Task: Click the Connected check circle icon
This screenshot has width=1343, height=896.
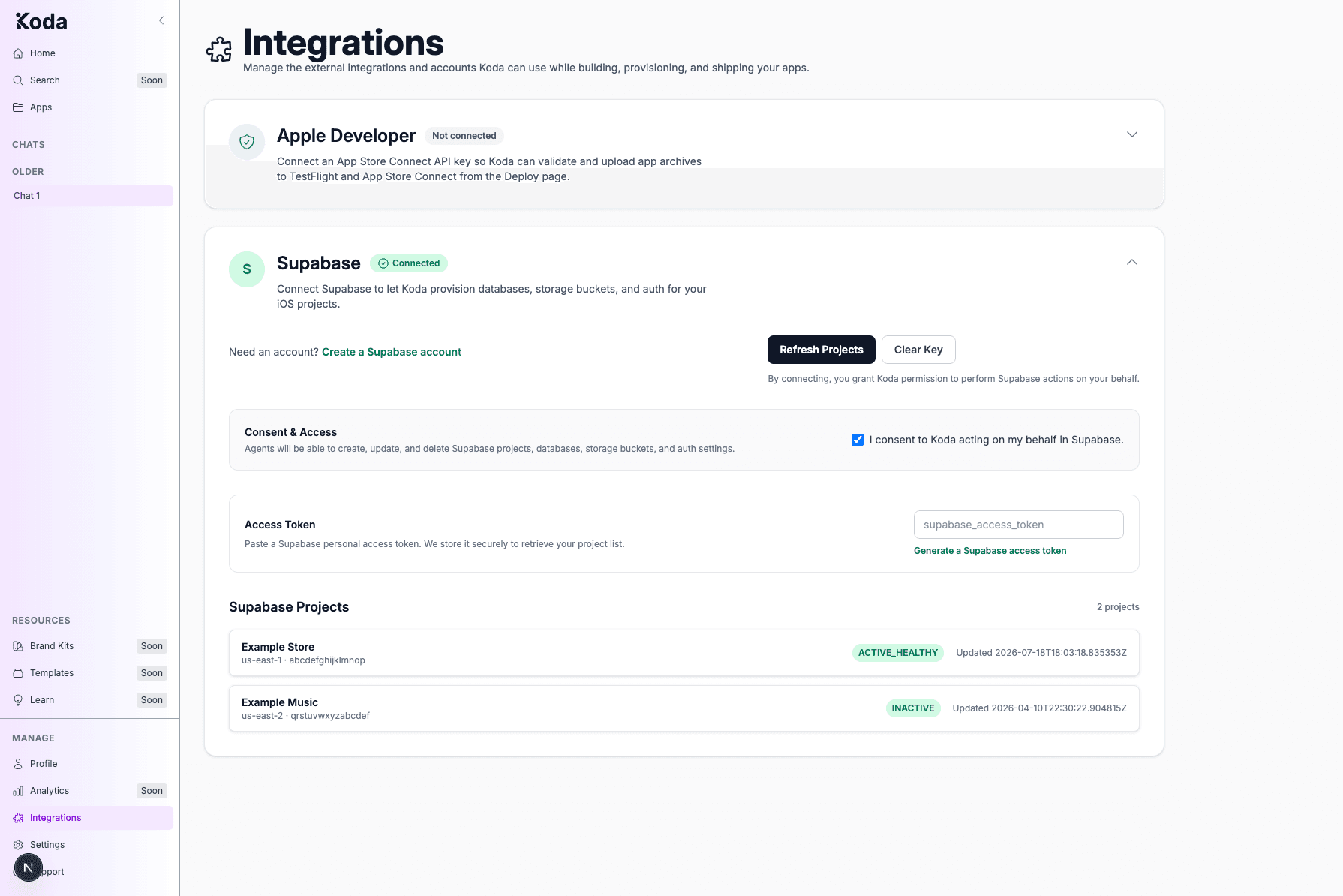Action: tap(383, 263)
